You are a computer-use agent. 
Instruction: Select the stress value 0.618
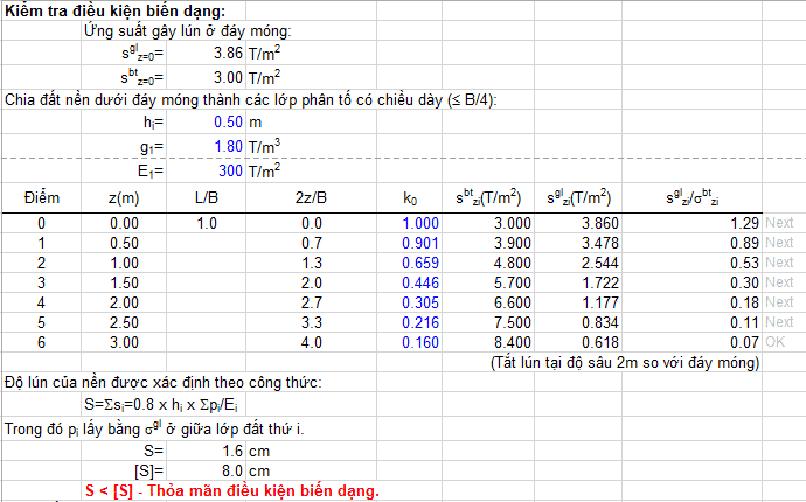[x=600, y=343]
